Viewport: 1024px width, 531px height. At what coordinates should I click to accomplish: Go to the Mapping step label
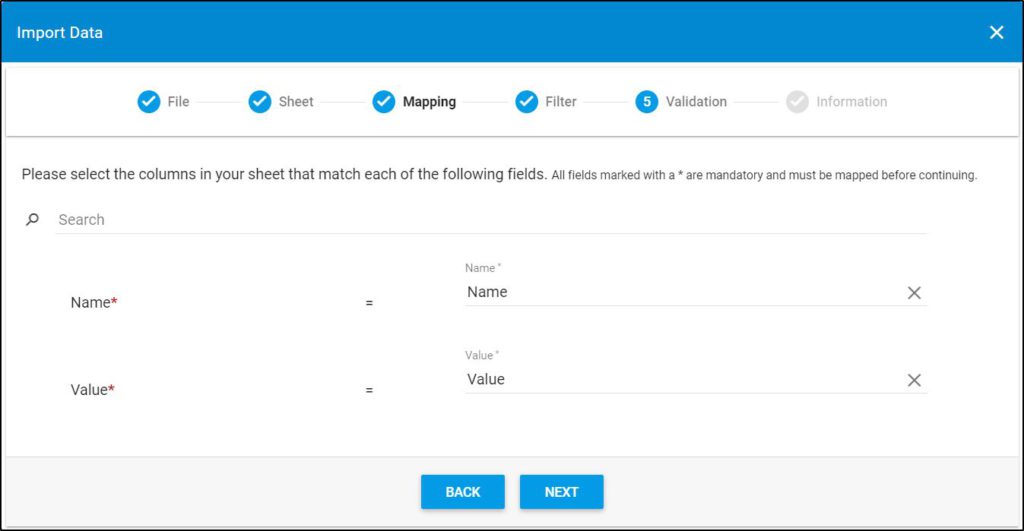[x=429, y=101]
